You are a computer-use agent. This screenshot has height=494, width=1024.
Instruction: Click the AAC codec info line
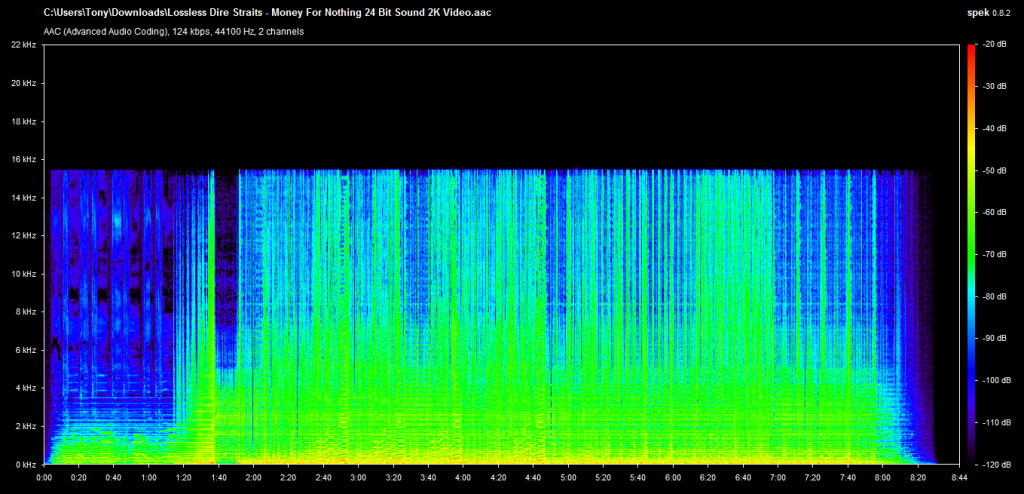click(x=174, y=31)
